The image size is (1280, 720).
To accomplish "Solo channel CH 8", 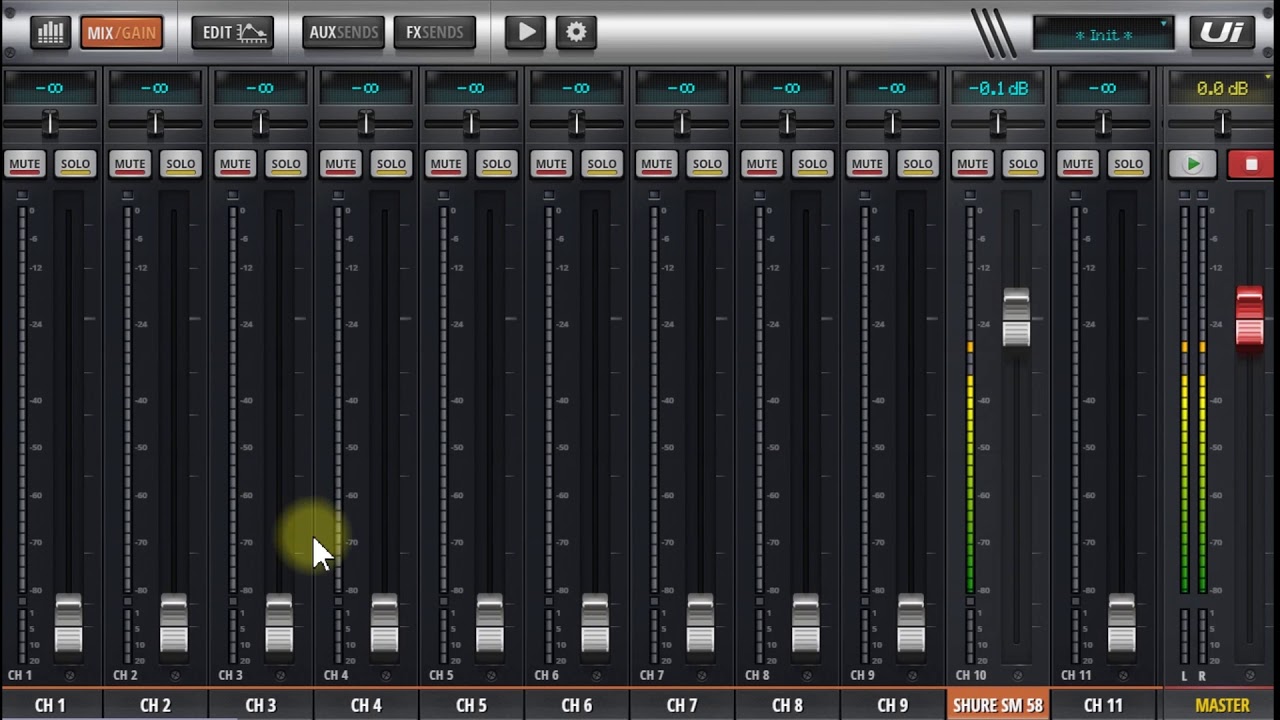I will 812,164.
